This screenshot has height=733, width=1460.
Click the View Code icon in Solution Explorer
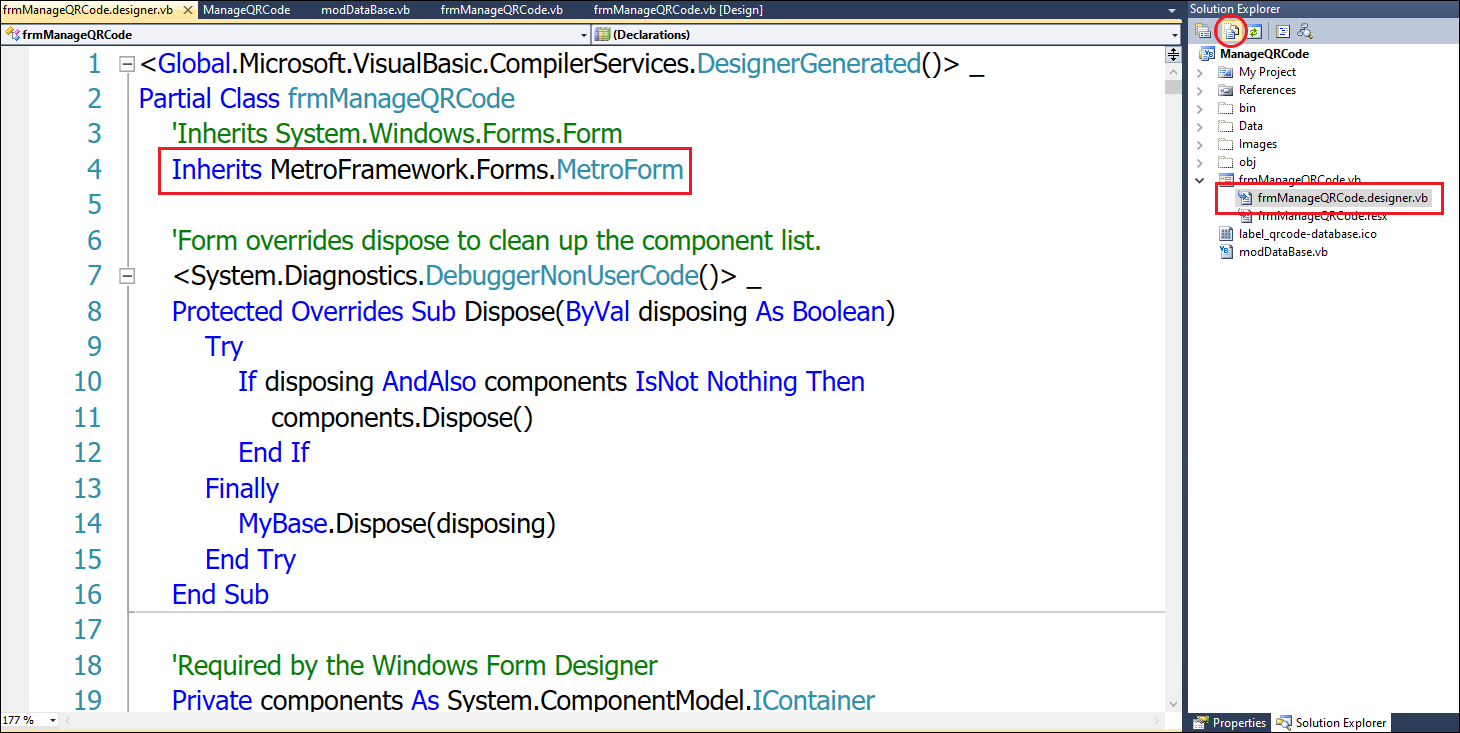(x=1283, y=32)
